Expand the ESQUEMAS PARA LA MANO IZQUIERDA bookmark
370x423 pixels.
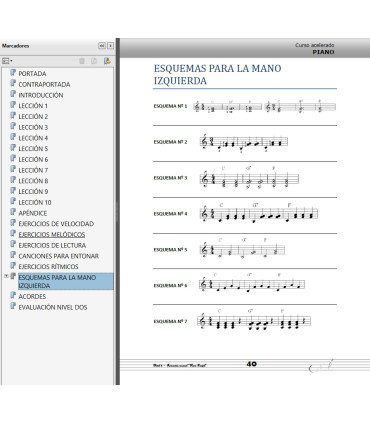click(x=6, y=276)
